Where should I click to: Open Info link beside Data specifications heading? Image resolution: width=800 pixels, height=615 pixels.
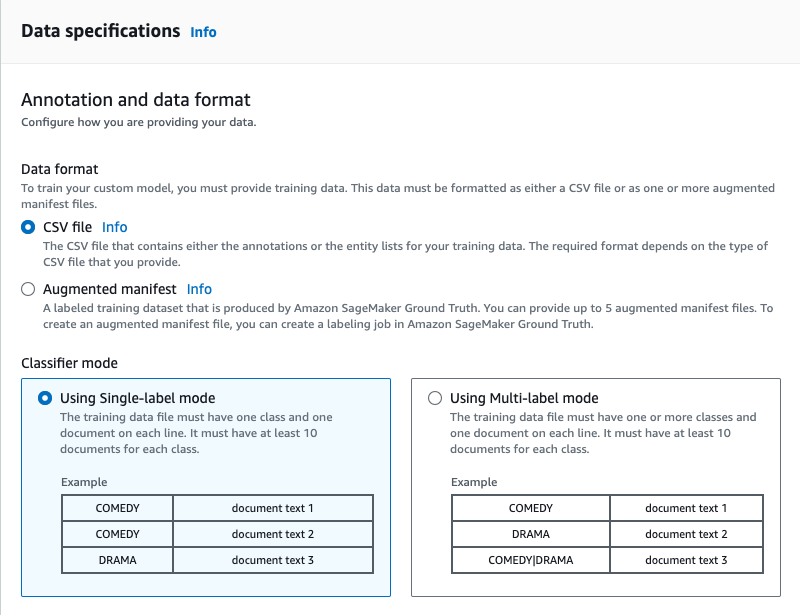[x=203, y=32]
